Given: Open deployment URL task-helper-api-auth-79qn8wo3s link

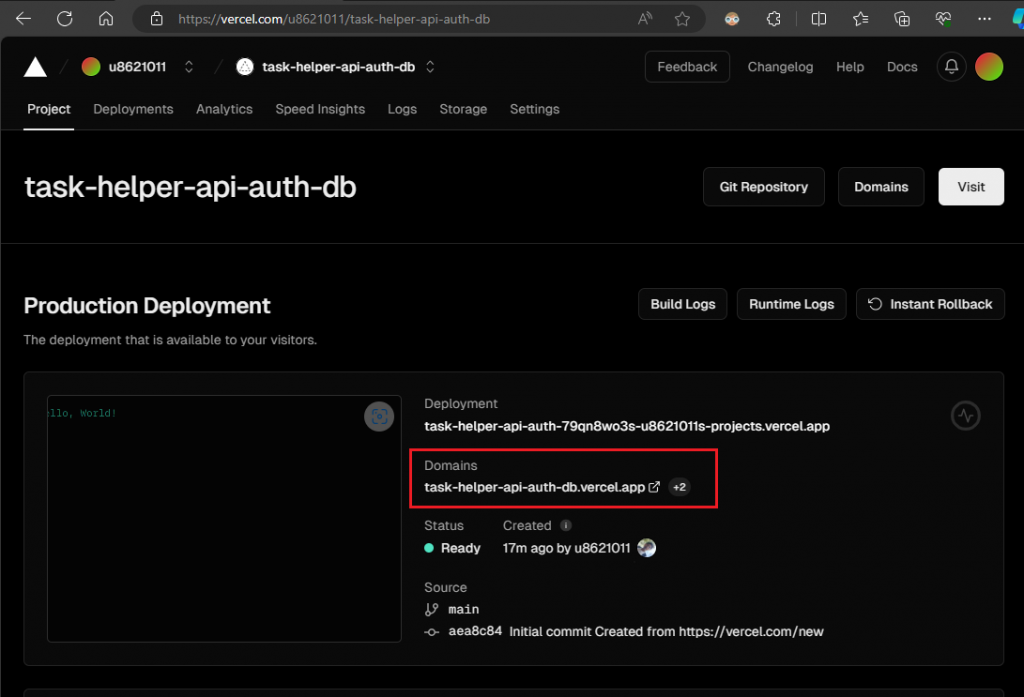Looking at the screenshot, I should (627, 426).
